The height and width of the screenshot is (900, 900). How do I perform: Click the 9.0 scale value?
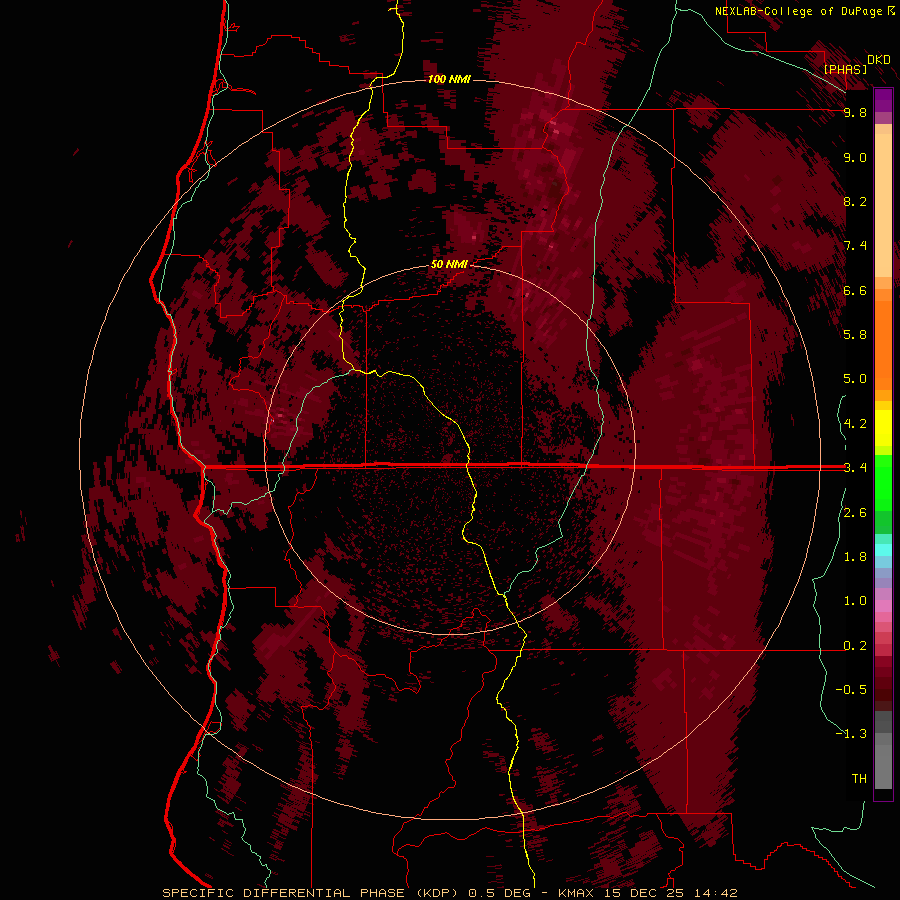pyautogui.click(x=855, y=157)
